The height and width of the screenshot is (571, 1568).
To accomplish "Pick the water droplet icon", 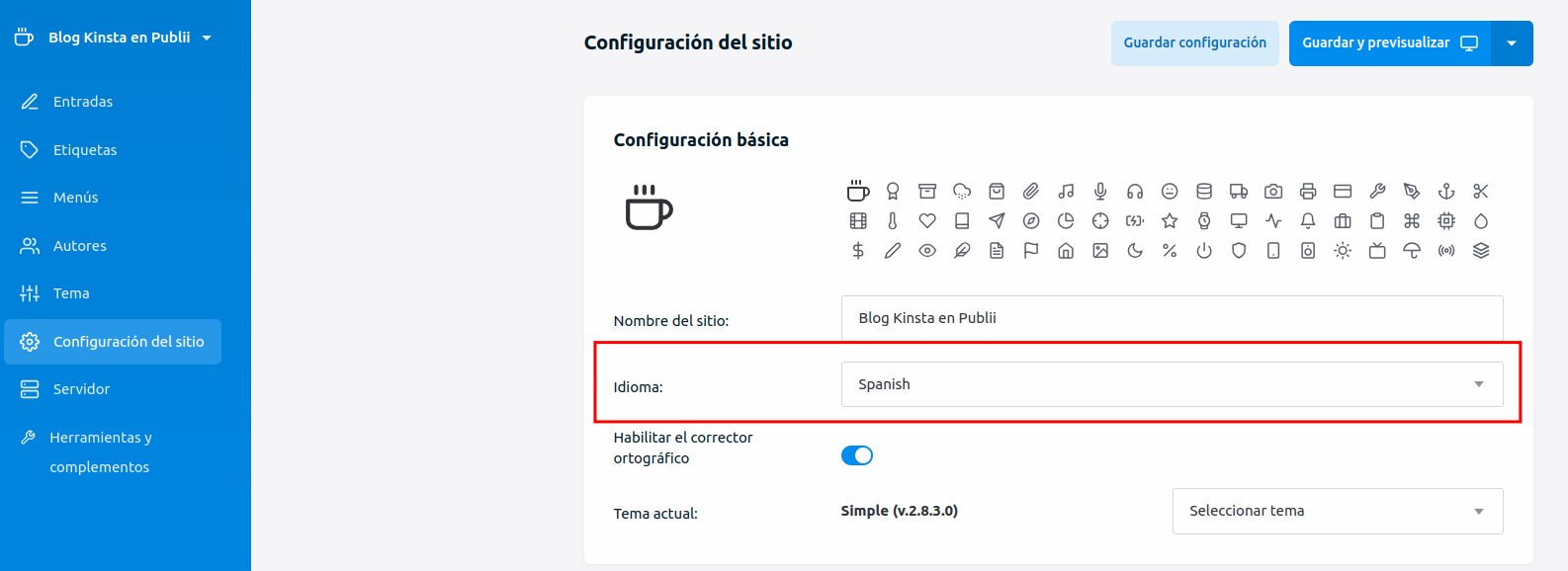I will coord(1481,221).
